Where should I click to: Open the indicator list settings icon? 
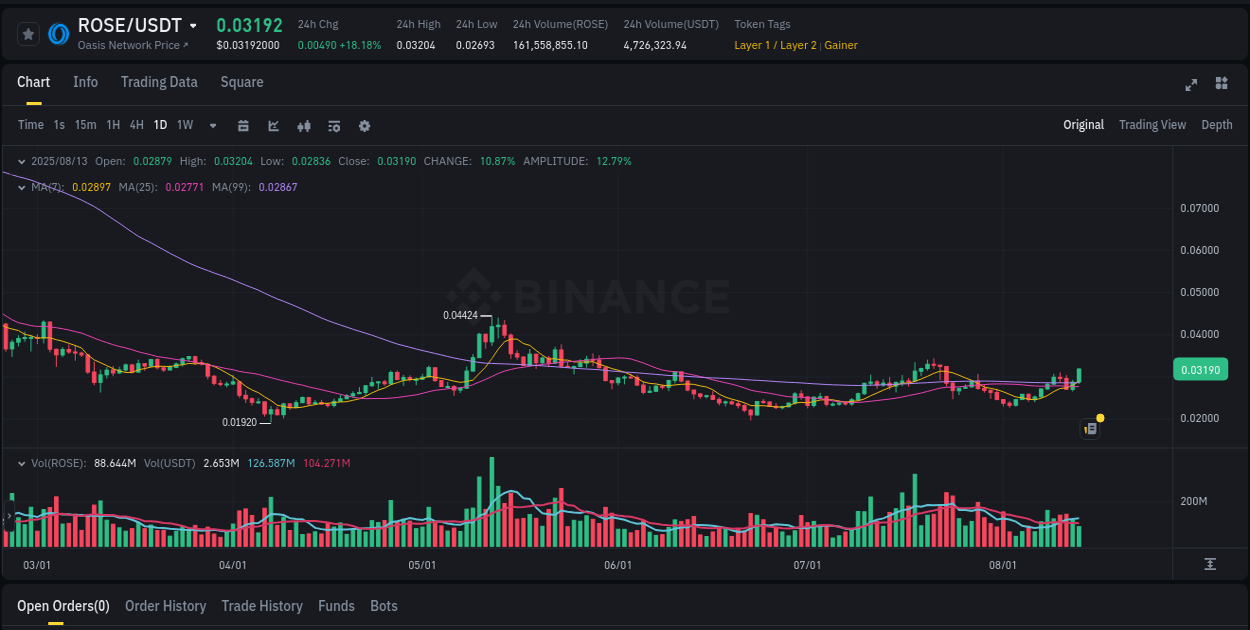(x=334, y=126)
